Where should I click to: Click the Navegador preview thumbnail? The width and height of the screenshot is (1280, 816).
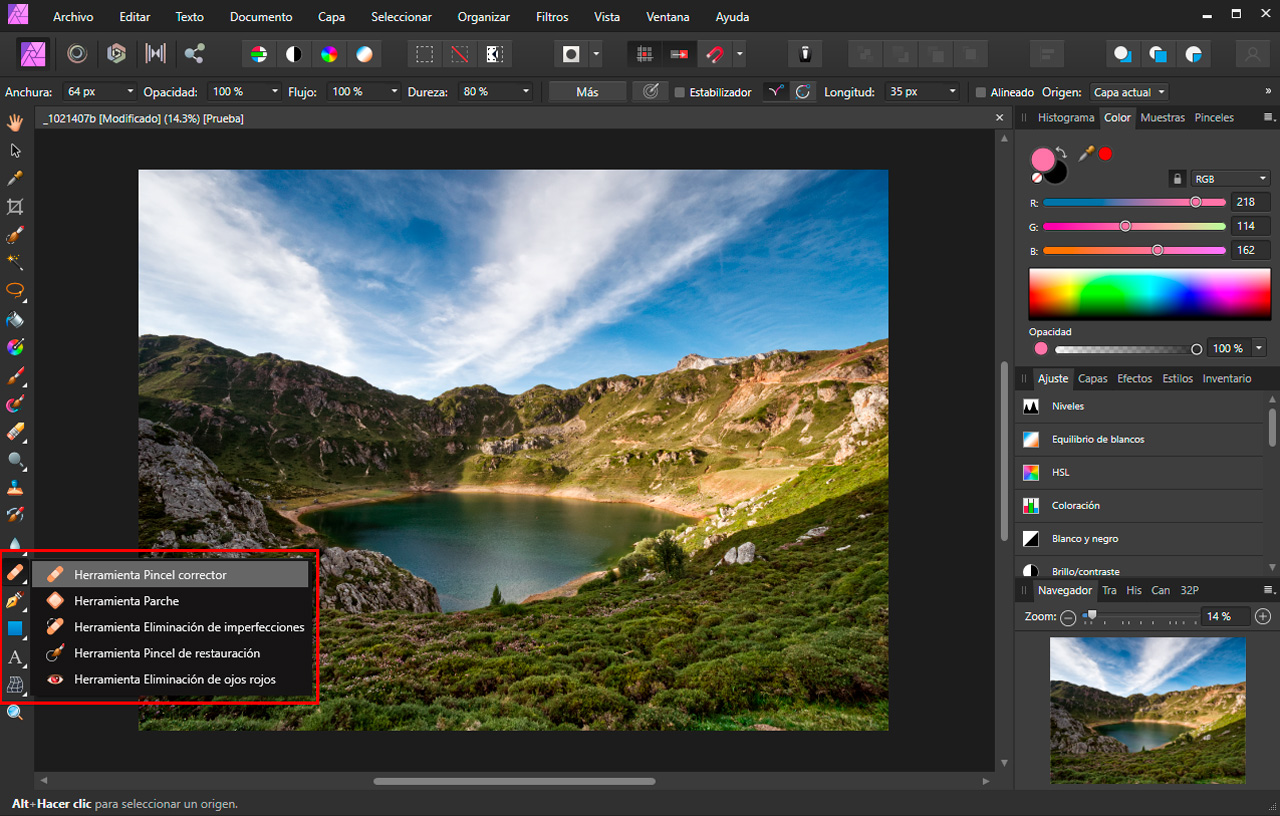coord(1147,710)
